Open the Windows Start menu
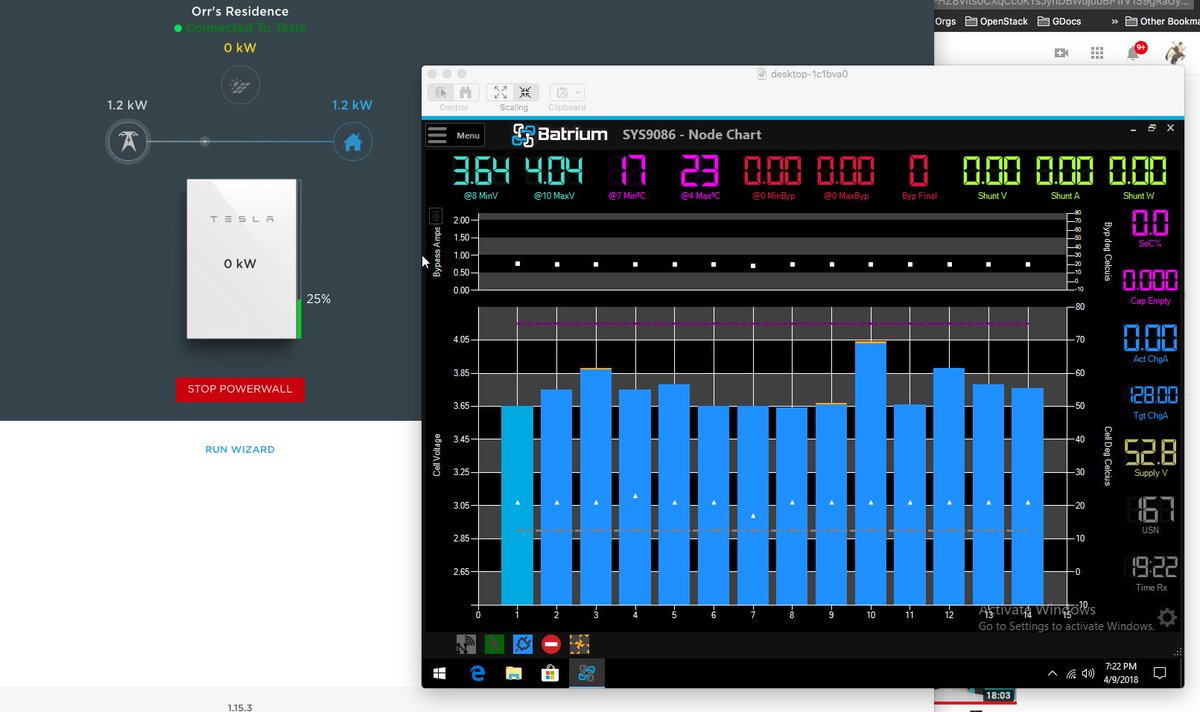1200x712 pixels. (x=439, y=674)
